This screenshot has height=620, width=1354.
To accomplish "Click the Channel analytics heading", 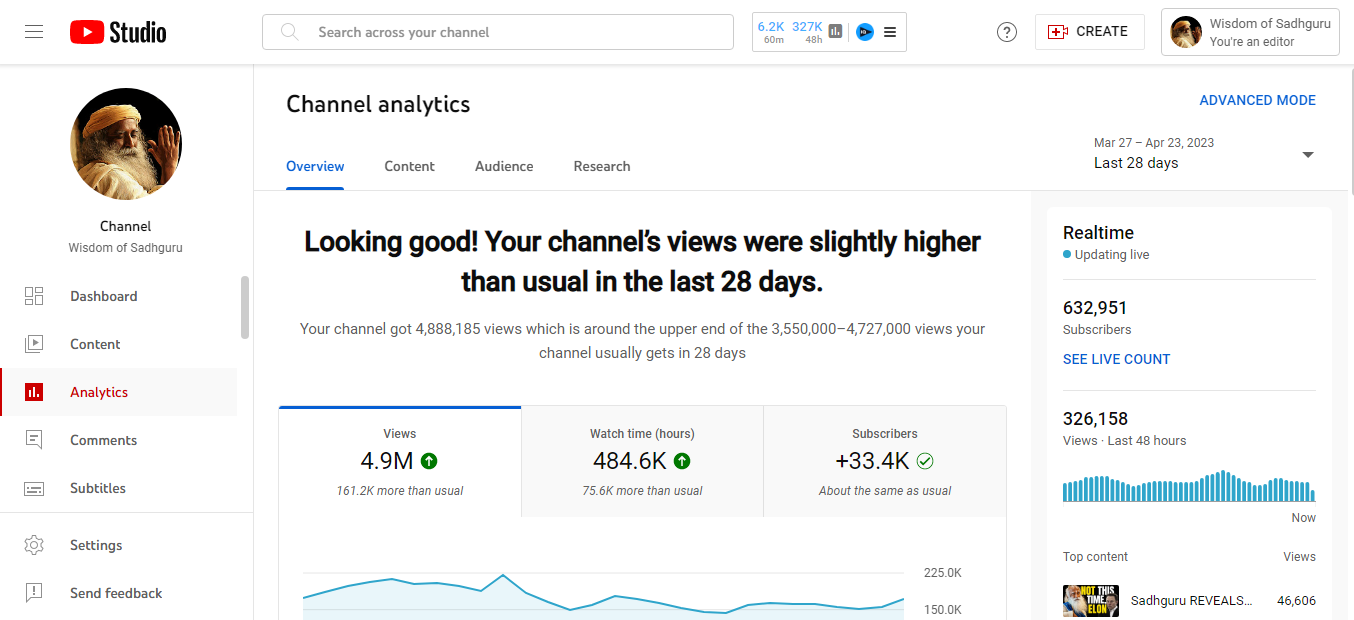I will pyautogui.click(x=378, y=104).
